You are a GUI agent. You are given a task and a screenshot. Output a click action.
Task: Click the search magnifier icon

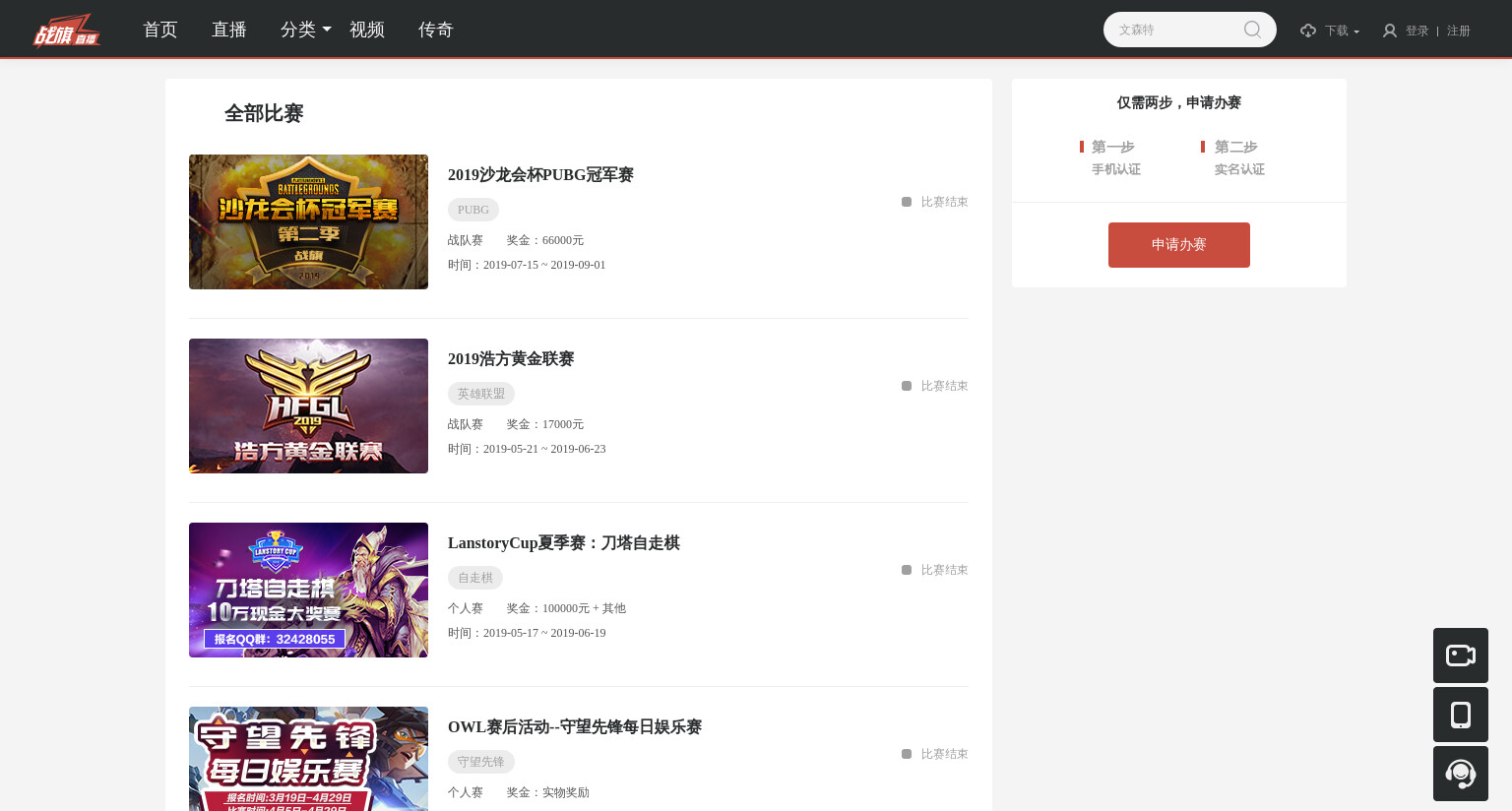(x=1252, y=30)
